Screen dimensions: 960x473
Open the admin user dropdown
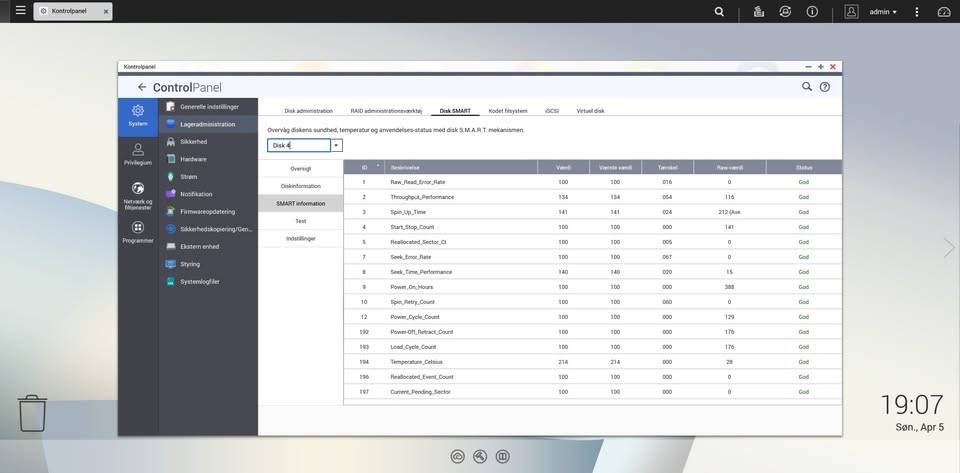click(883, 12)
